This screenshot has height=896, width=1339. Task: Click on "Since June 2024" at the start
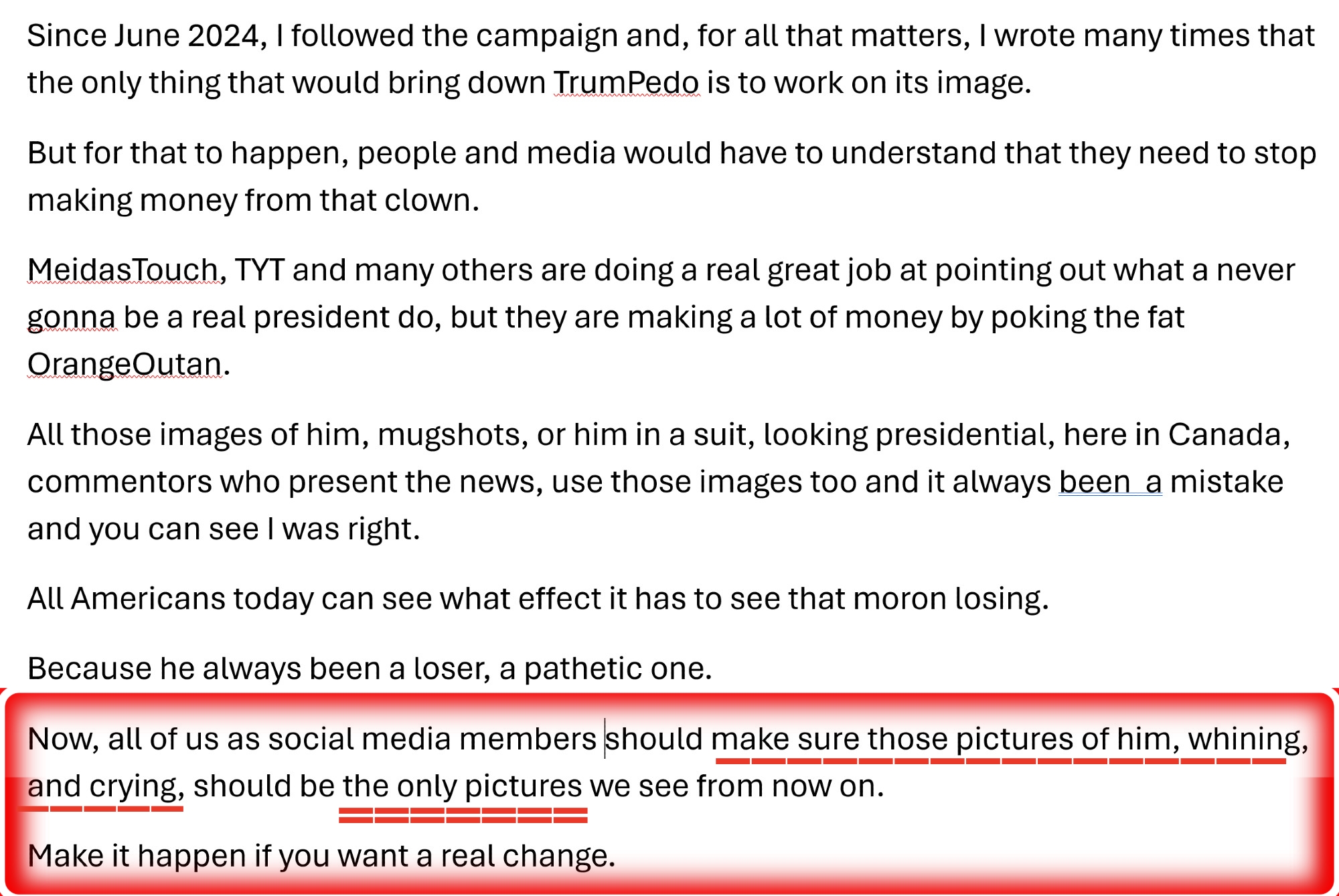coord(143,36)
